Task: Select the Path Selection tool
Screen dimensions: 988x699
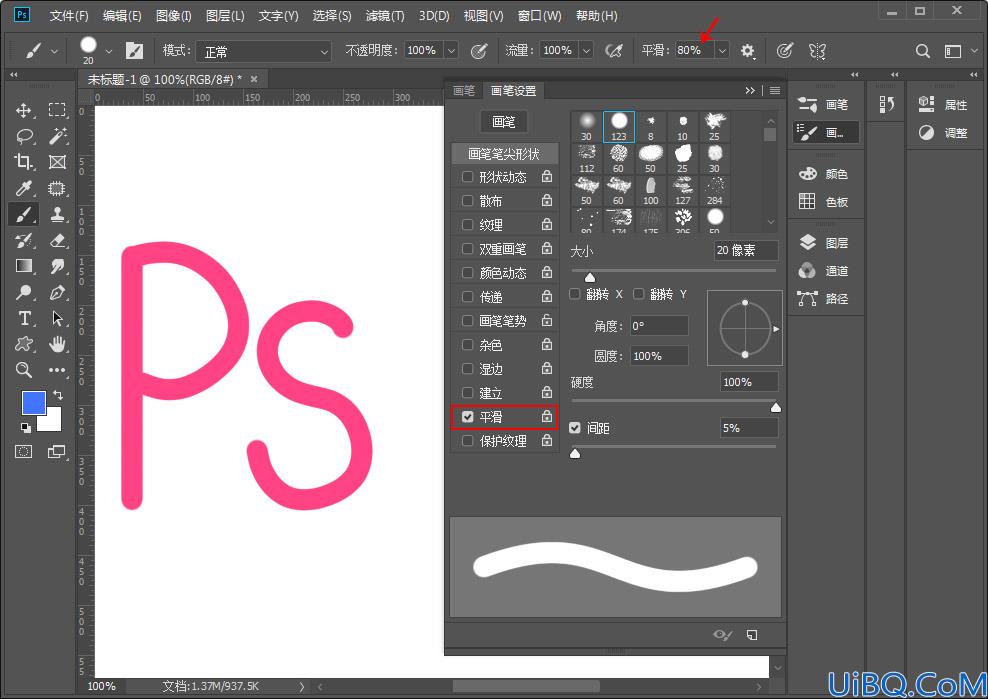Action: (57, 318)
